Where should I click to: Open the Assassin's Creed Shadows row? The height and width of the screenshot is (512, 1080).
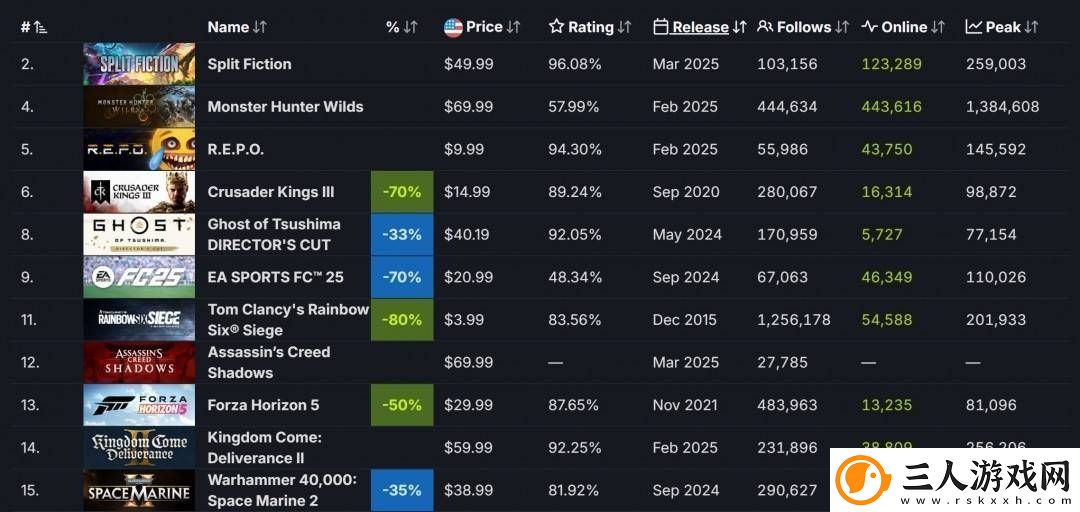click(540, 362)
